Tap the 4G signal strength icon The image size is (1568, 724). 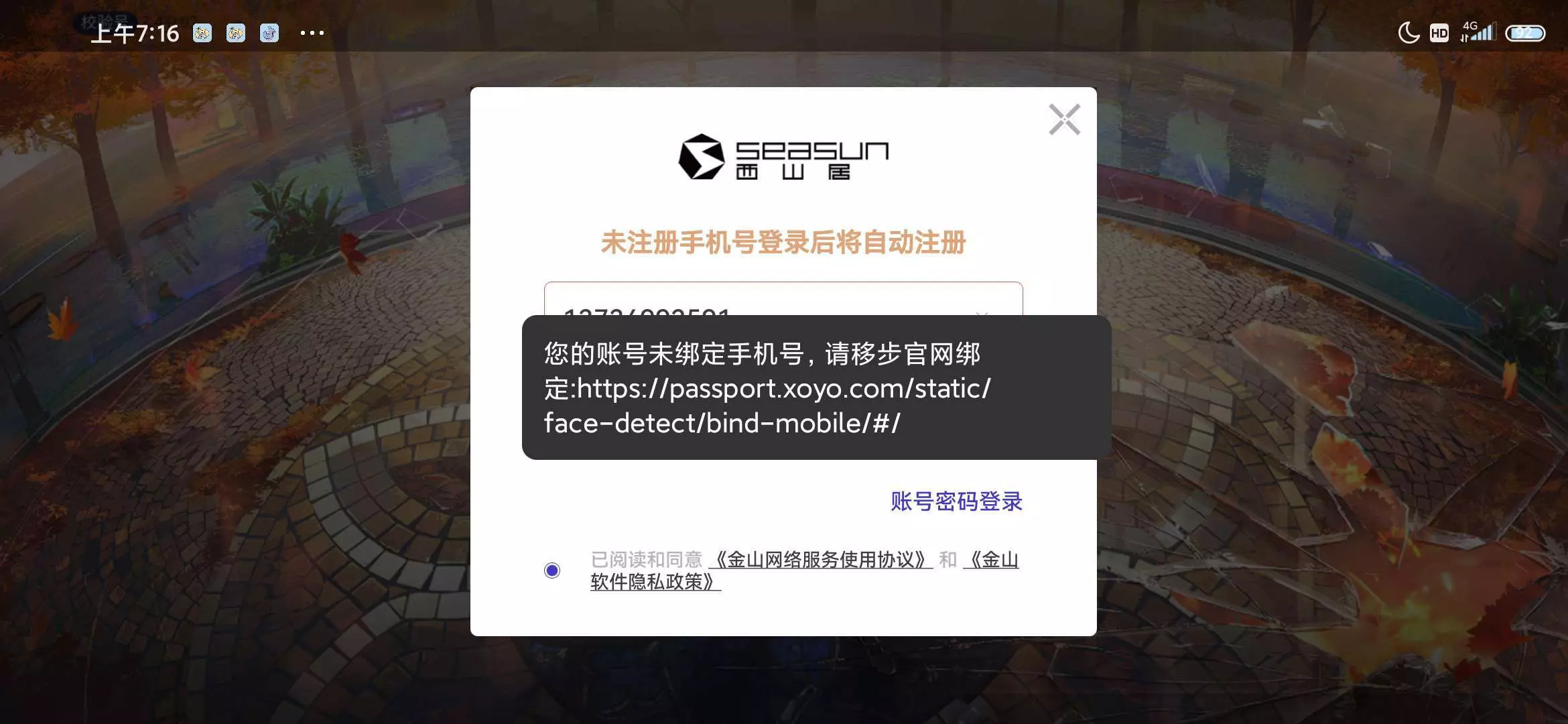[1478, 32]
